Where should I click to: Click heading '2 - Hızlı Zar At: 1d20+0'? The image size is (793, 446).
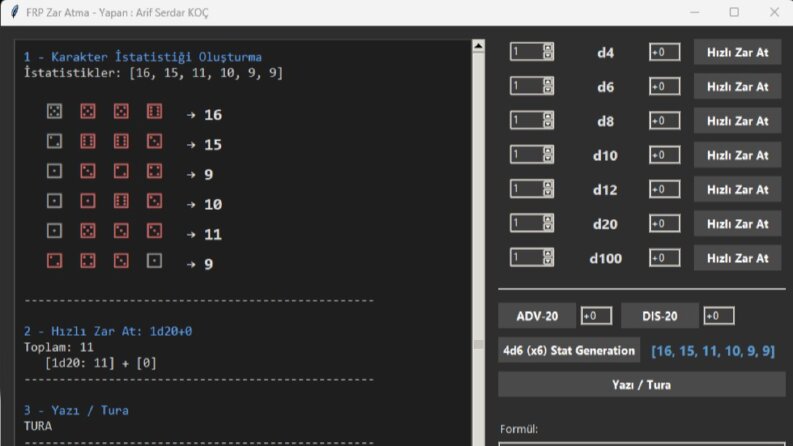(108, 331)
